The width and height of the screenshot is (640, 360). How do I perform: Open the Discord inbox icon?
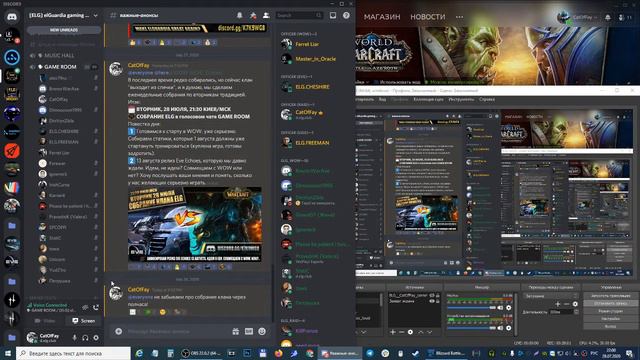pos(333,16)
